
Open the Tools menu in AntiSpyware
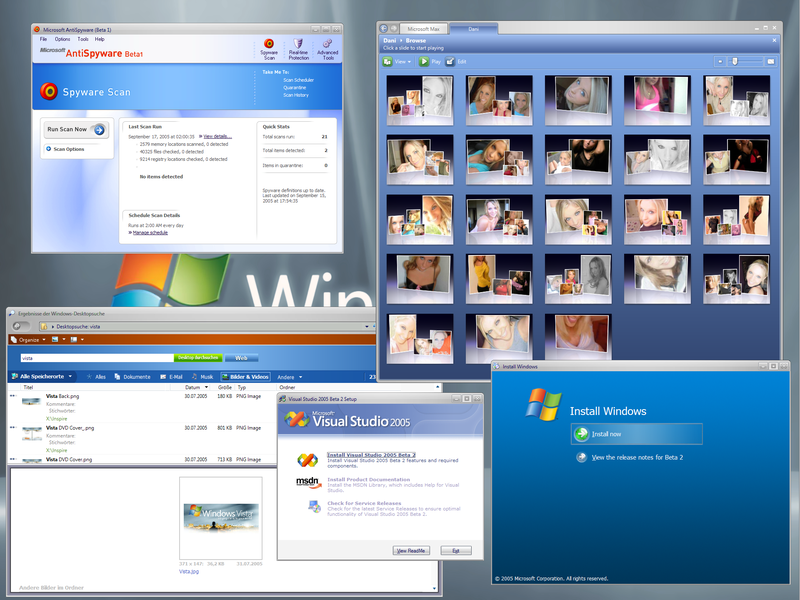pyautogui.click(x=82, y=39)
